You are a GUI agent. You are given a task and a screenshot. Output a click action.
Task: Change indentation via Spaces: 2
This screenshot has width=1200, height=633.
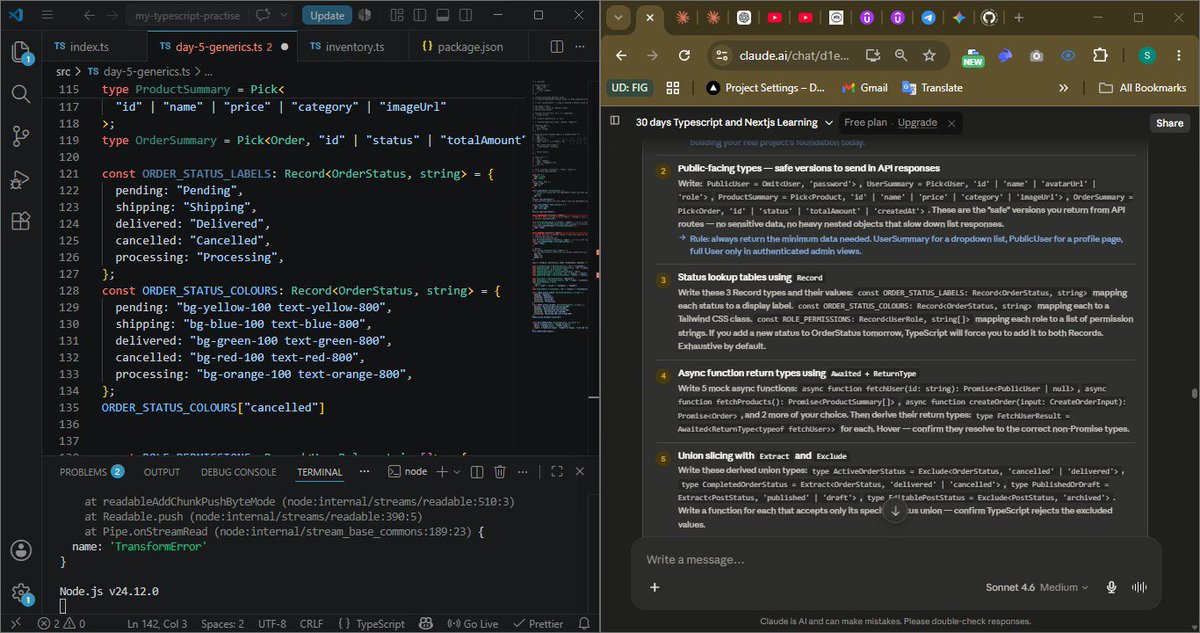tap(222, 624)
